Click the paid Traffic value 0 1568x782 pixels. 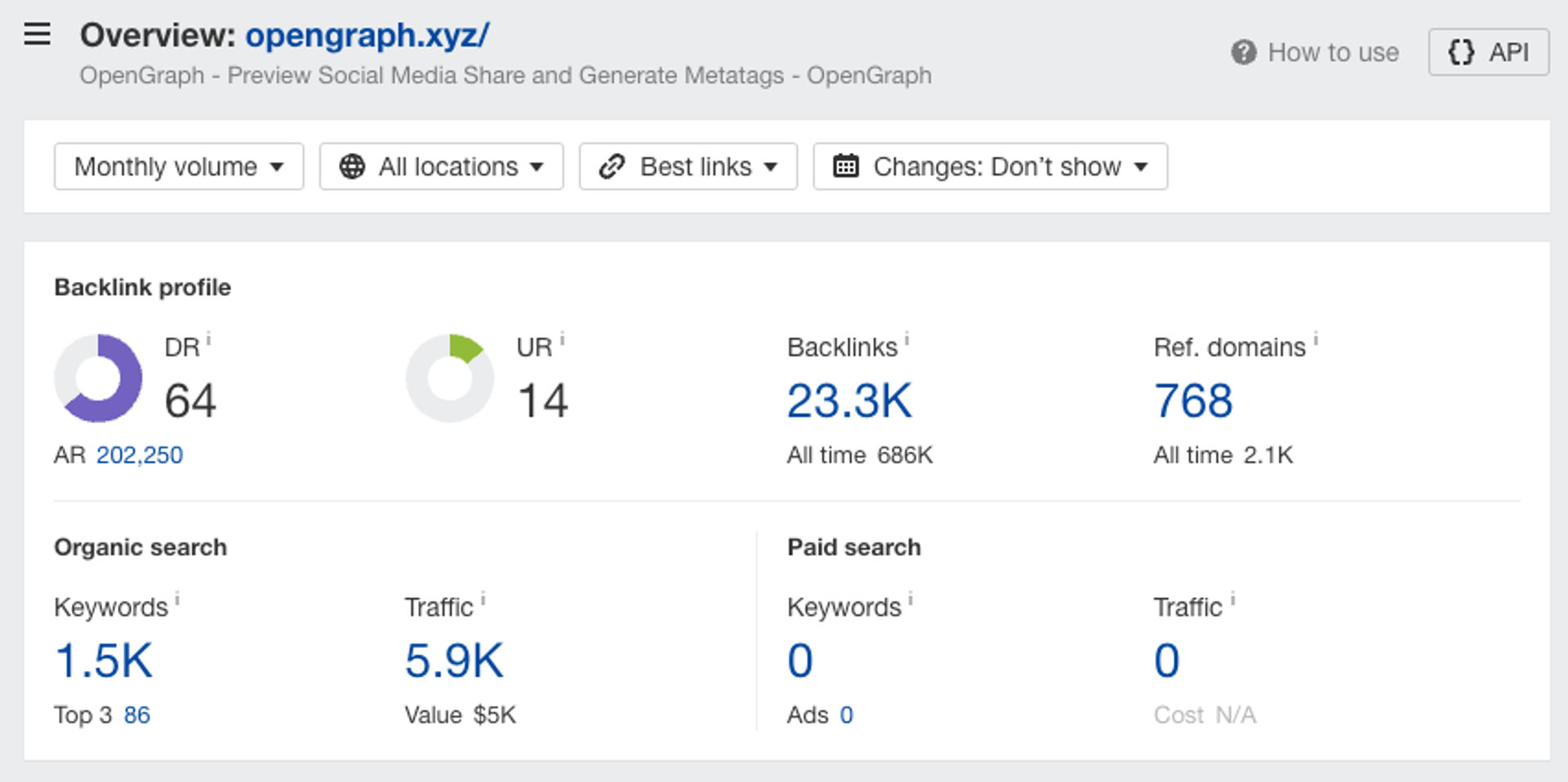coord(1167,660)
